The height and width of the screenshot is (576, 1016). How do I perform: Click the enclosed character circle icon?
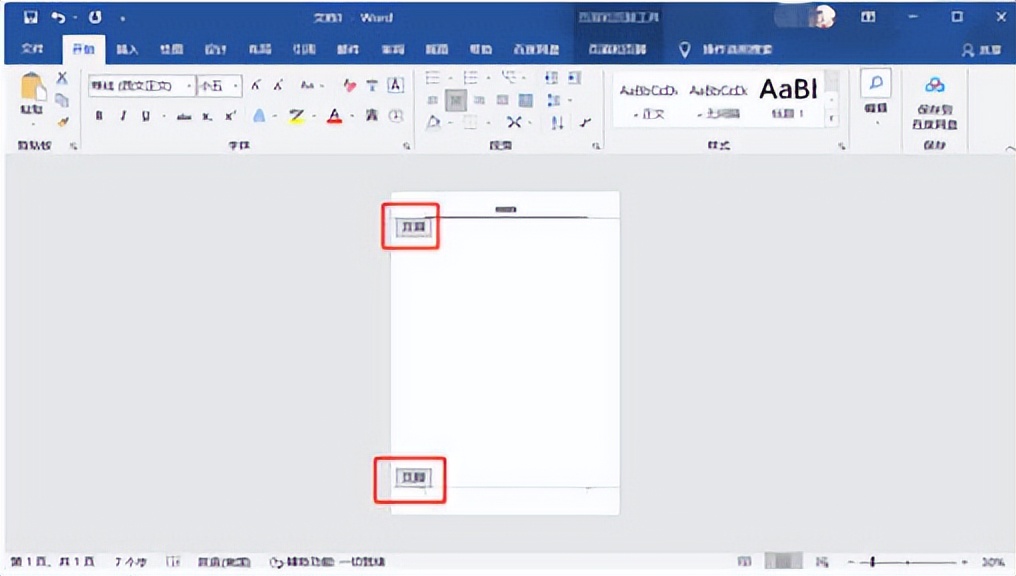point(395,116)
